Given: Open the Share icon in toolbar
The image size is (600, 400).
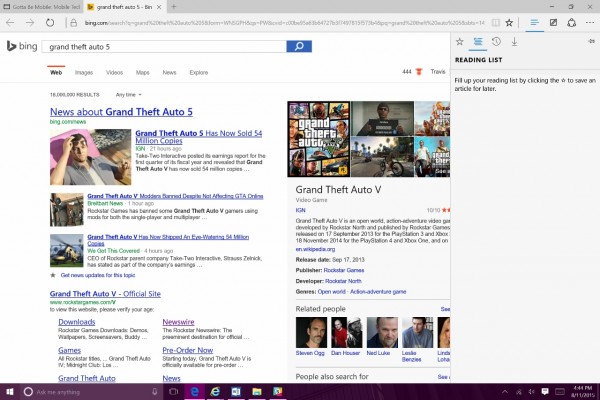Looking at the screenshot, I should (572, 23).
